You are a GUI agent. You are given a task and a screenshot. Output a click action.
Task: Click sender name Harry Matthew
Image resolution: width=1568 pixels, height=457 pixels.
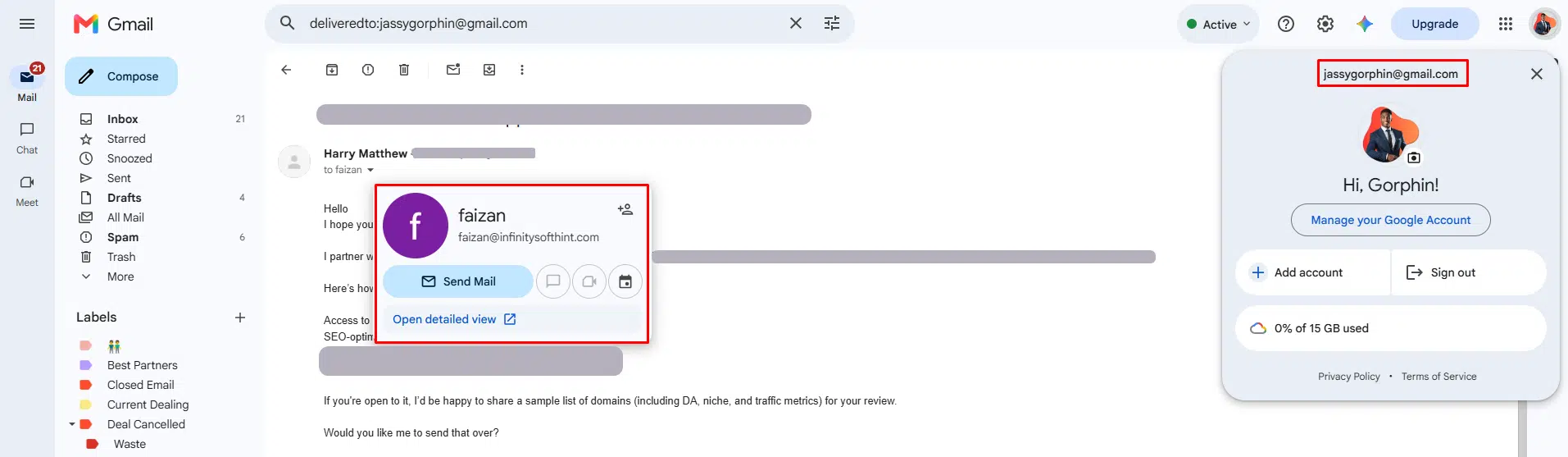click(x=366, y=153)
